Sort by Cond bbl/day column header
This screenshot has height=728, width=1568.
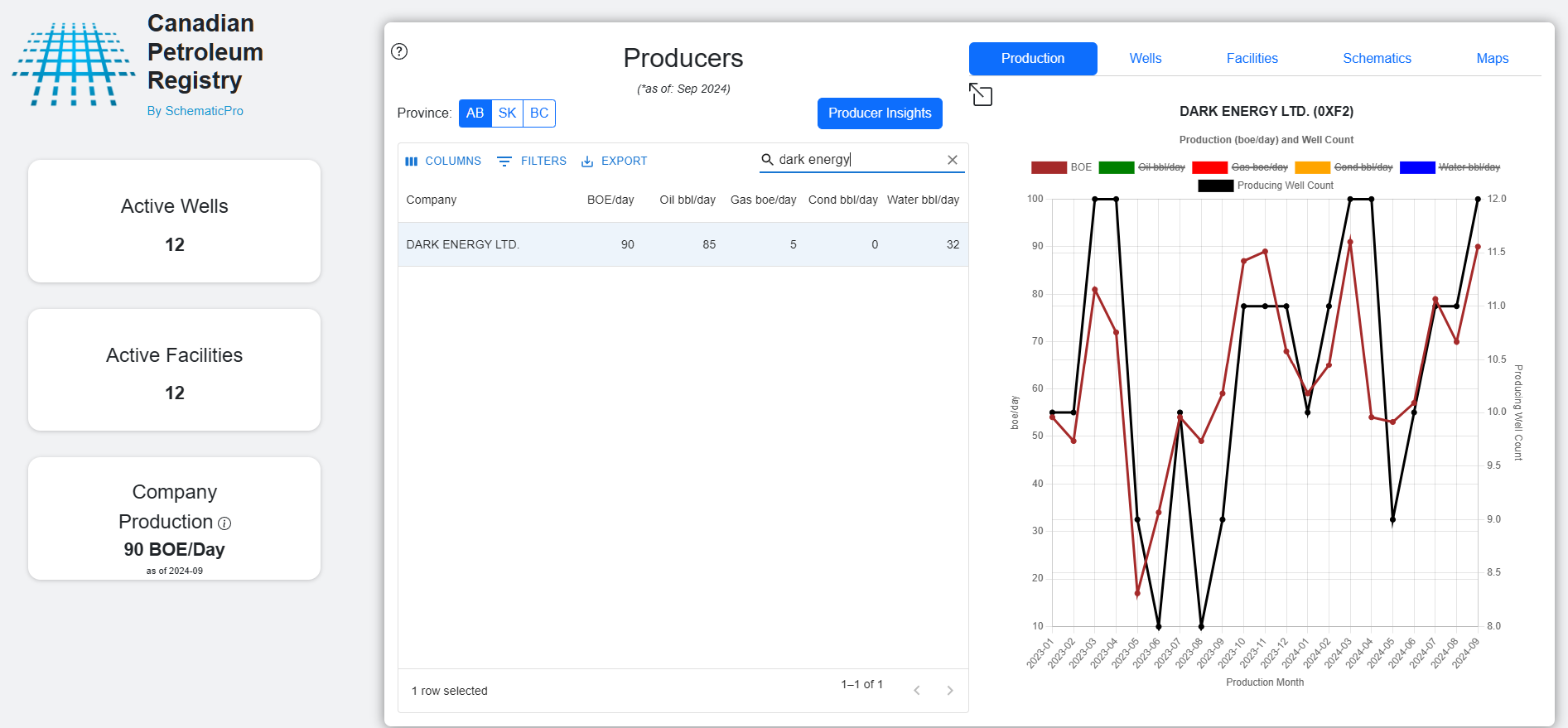point(842,200)
